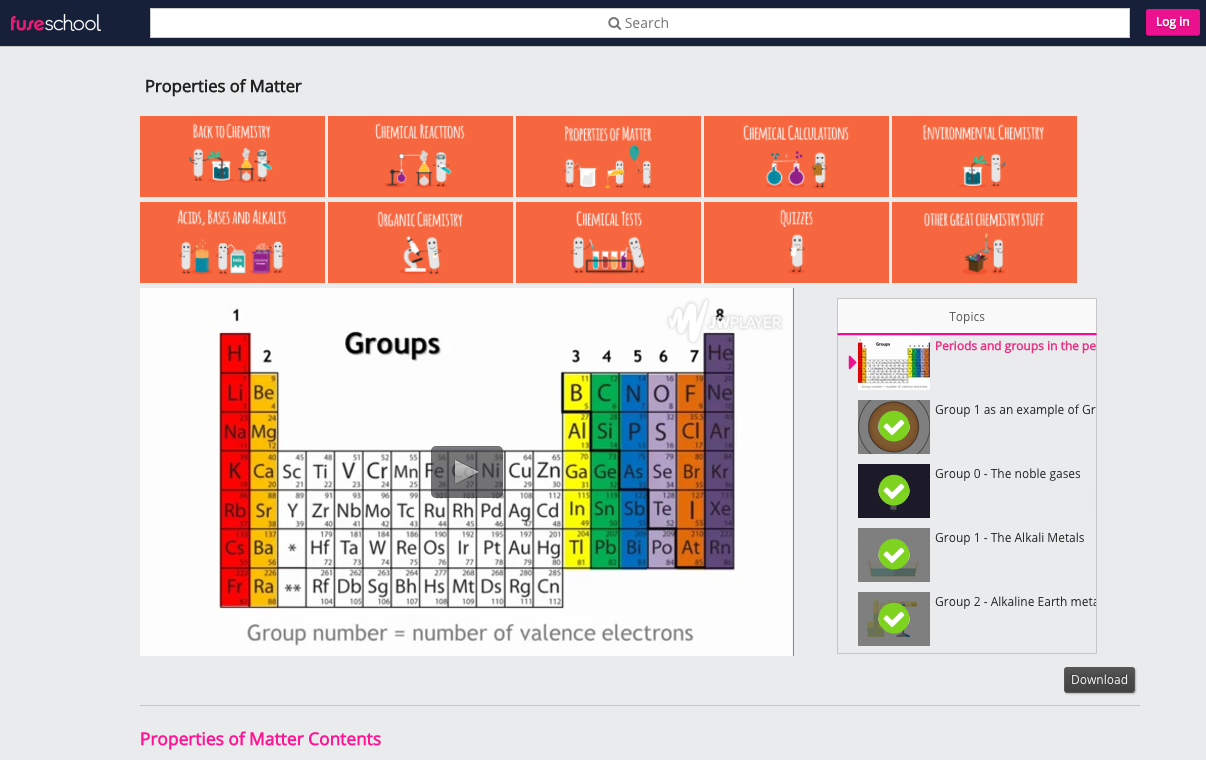Toggle checkmark on Group 1 Alkali Metals
The height and width of the screenshot is (760, 1206).
[x=893, y=554]
